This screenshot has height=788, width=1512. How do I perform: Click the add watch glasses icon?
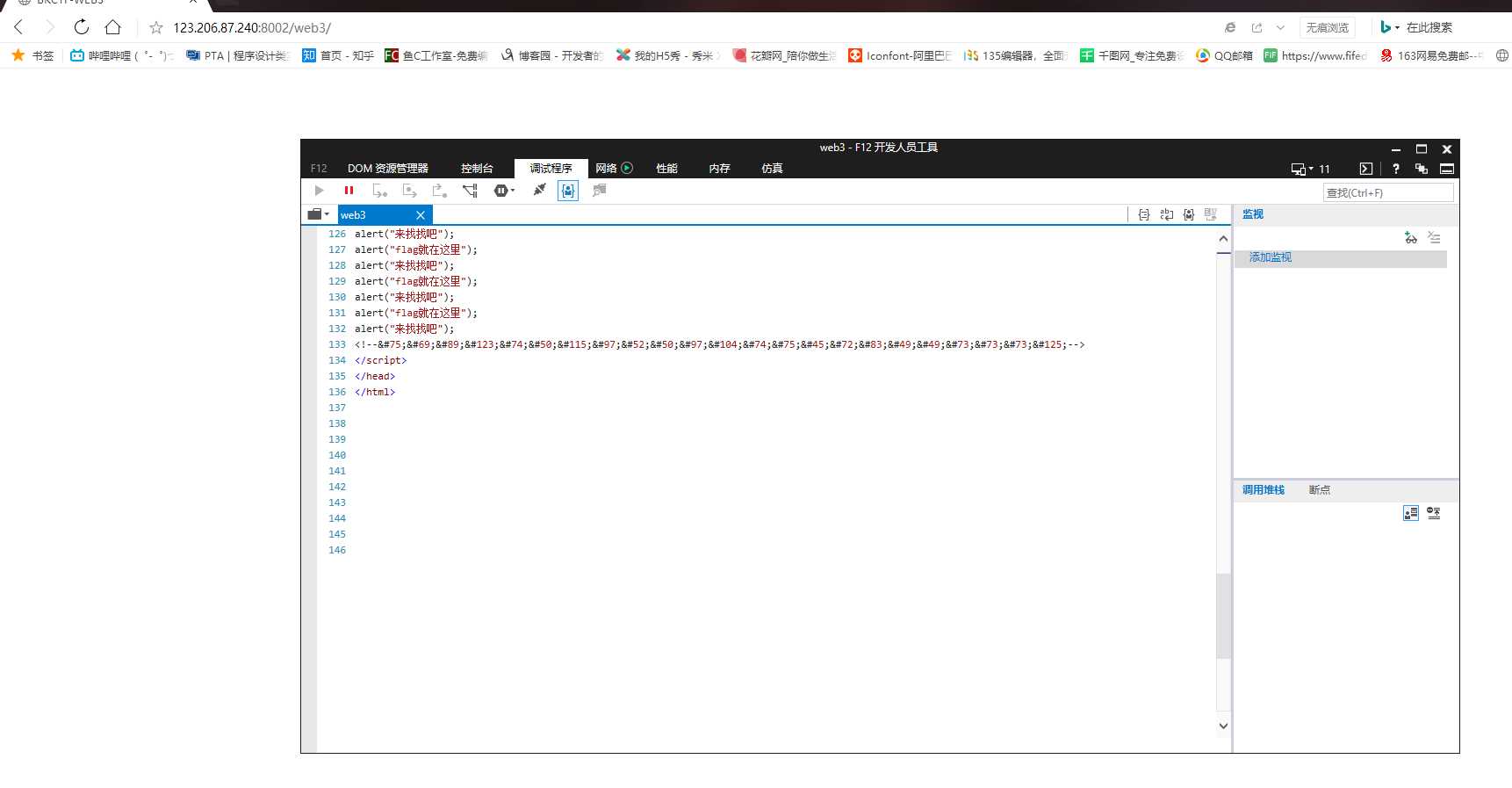[x=1411, y=238]
